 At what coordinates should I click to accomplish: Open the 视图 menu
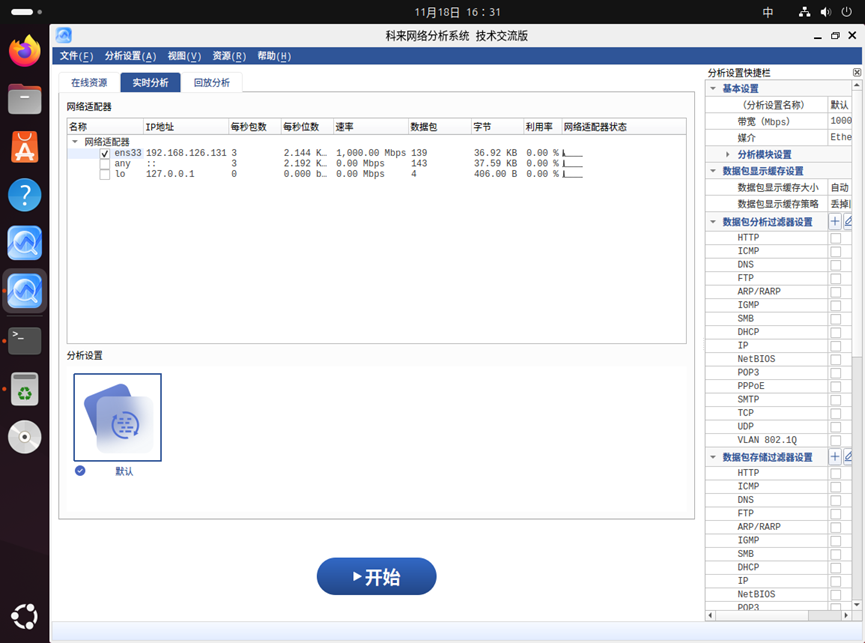pos(183,56)
